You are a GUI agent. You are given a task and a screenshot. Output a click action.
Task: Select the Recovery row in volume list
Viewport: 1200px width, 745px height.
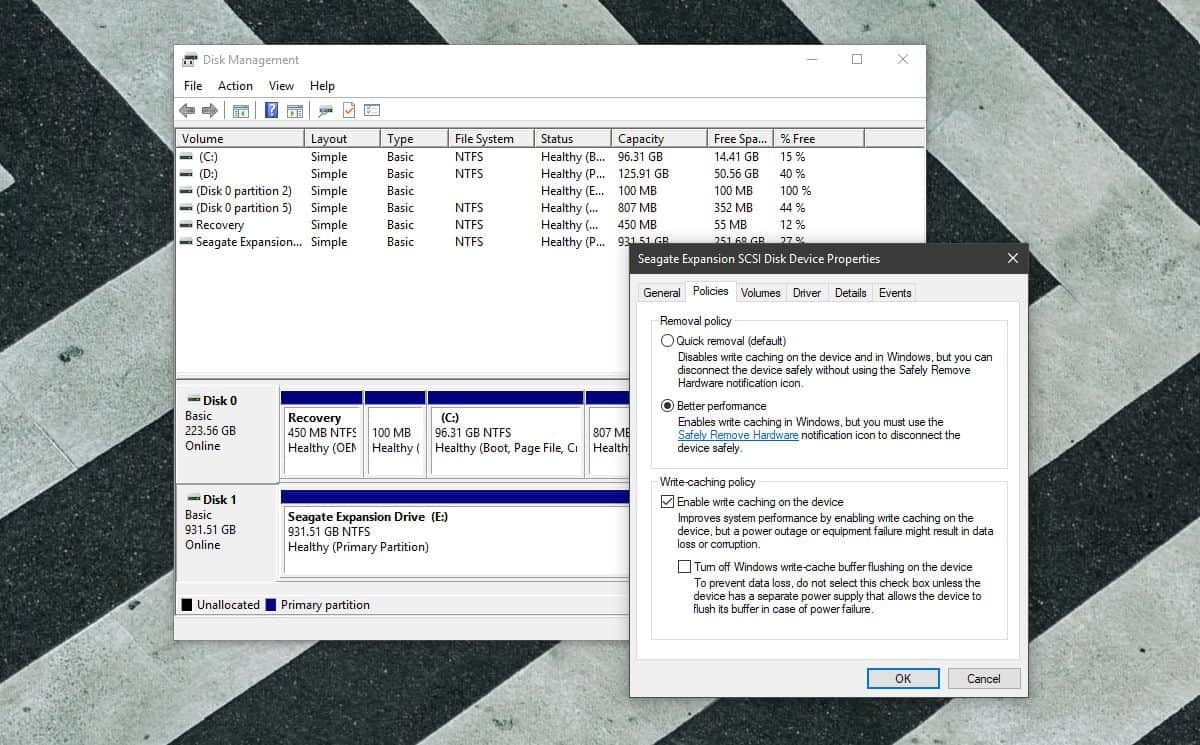coord(550,225)
